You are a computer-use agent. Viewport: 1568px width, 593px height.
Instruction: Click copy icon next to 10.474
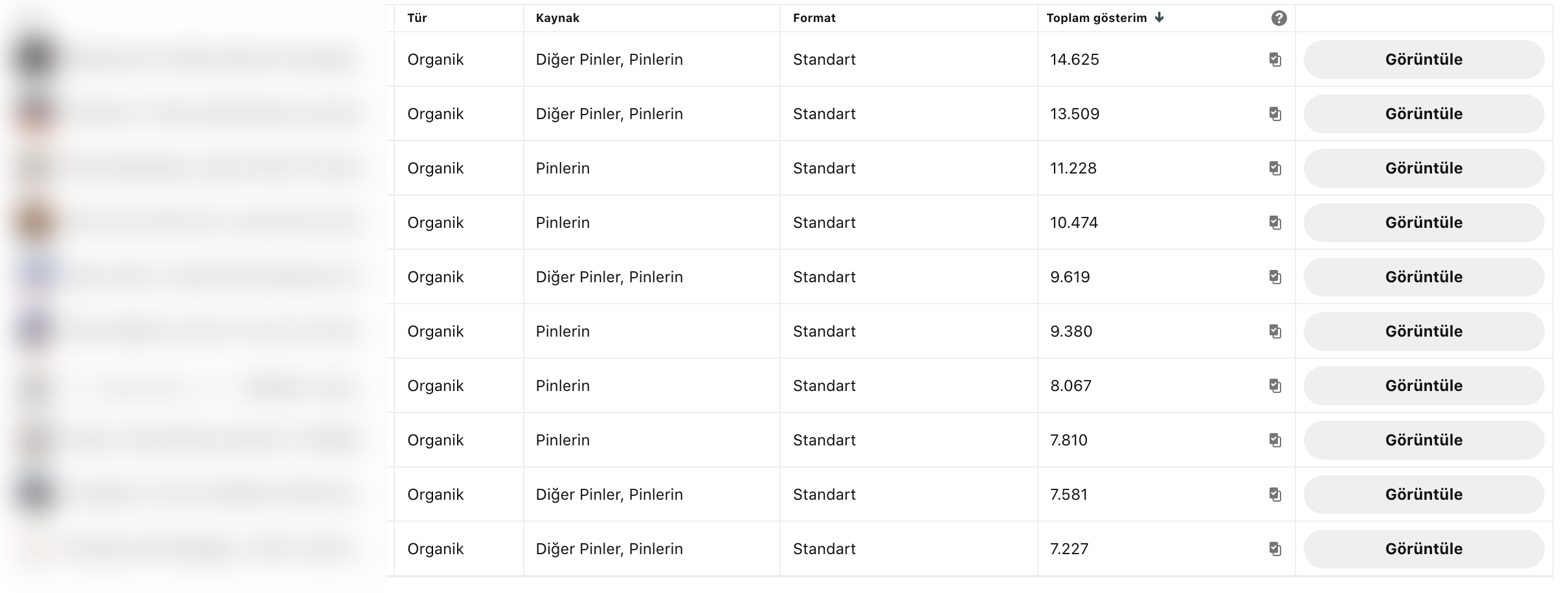[x=1275, y=223]
